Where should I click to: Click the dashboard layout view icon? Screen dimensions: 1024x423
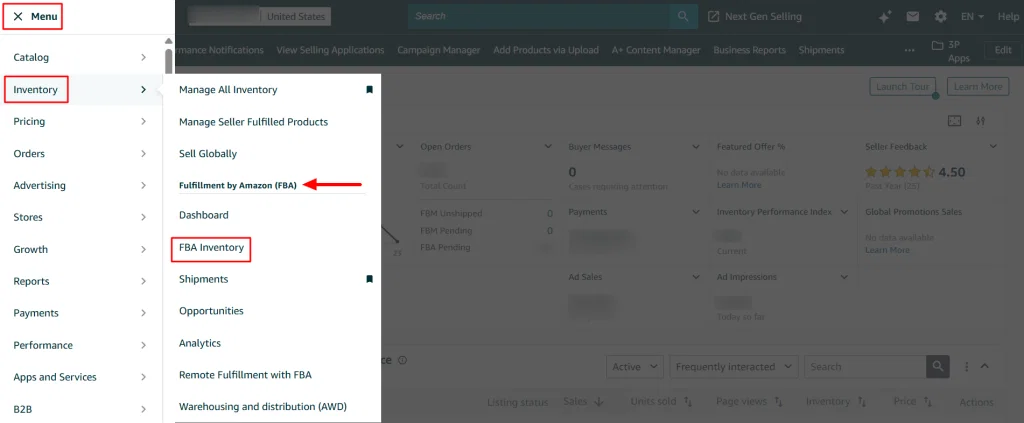(x=955, y=121)
